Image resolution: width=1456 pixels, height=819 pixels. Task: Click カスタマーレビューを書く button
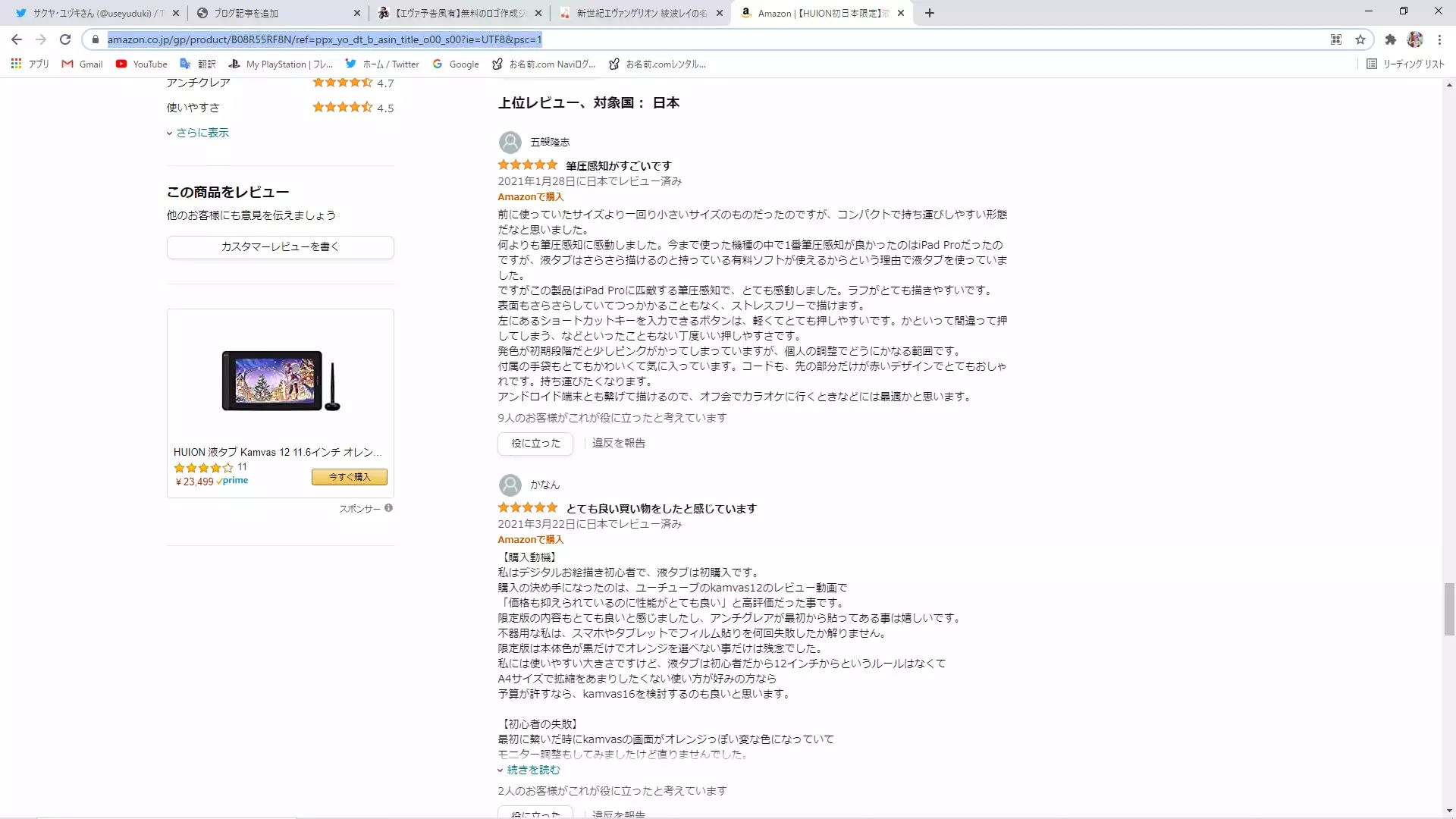281,247
